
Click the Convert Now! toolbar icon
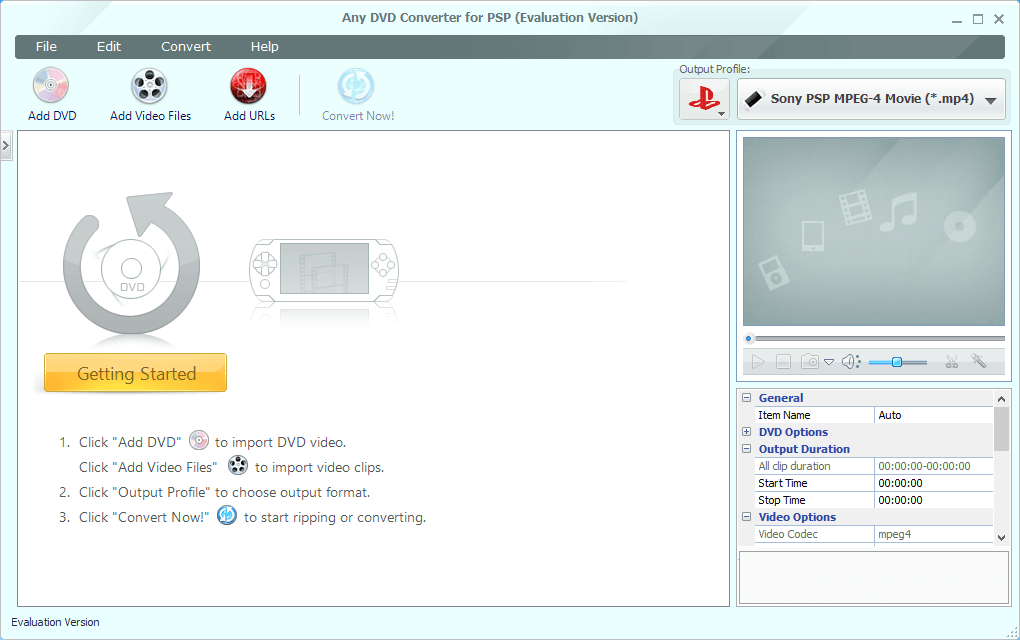tap(356, 87)
